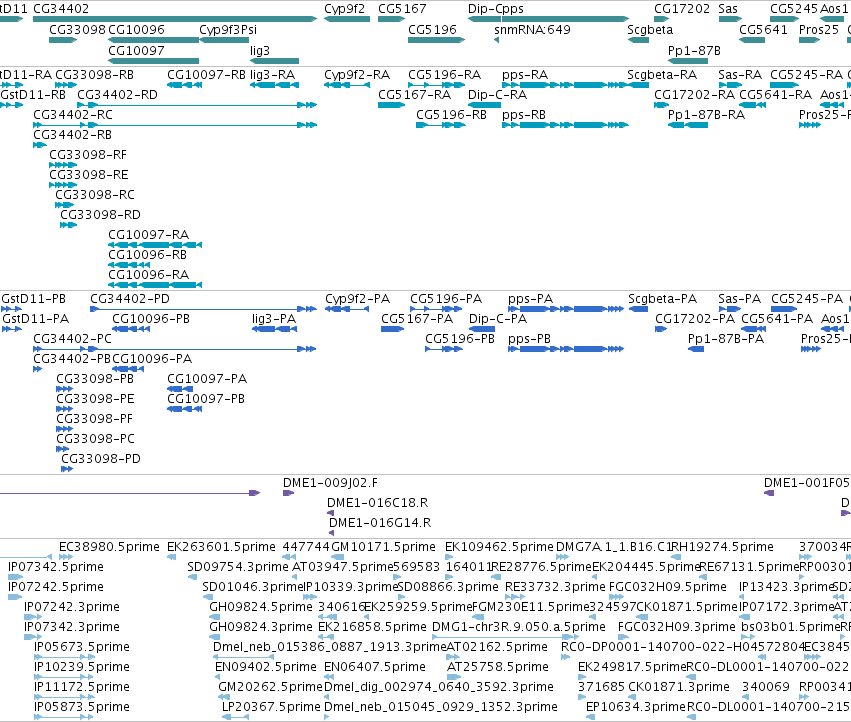This screenshot has width=851, height=722.
Task: Click the IP07342.5prime EST glyph
Action: click(15, 577)
